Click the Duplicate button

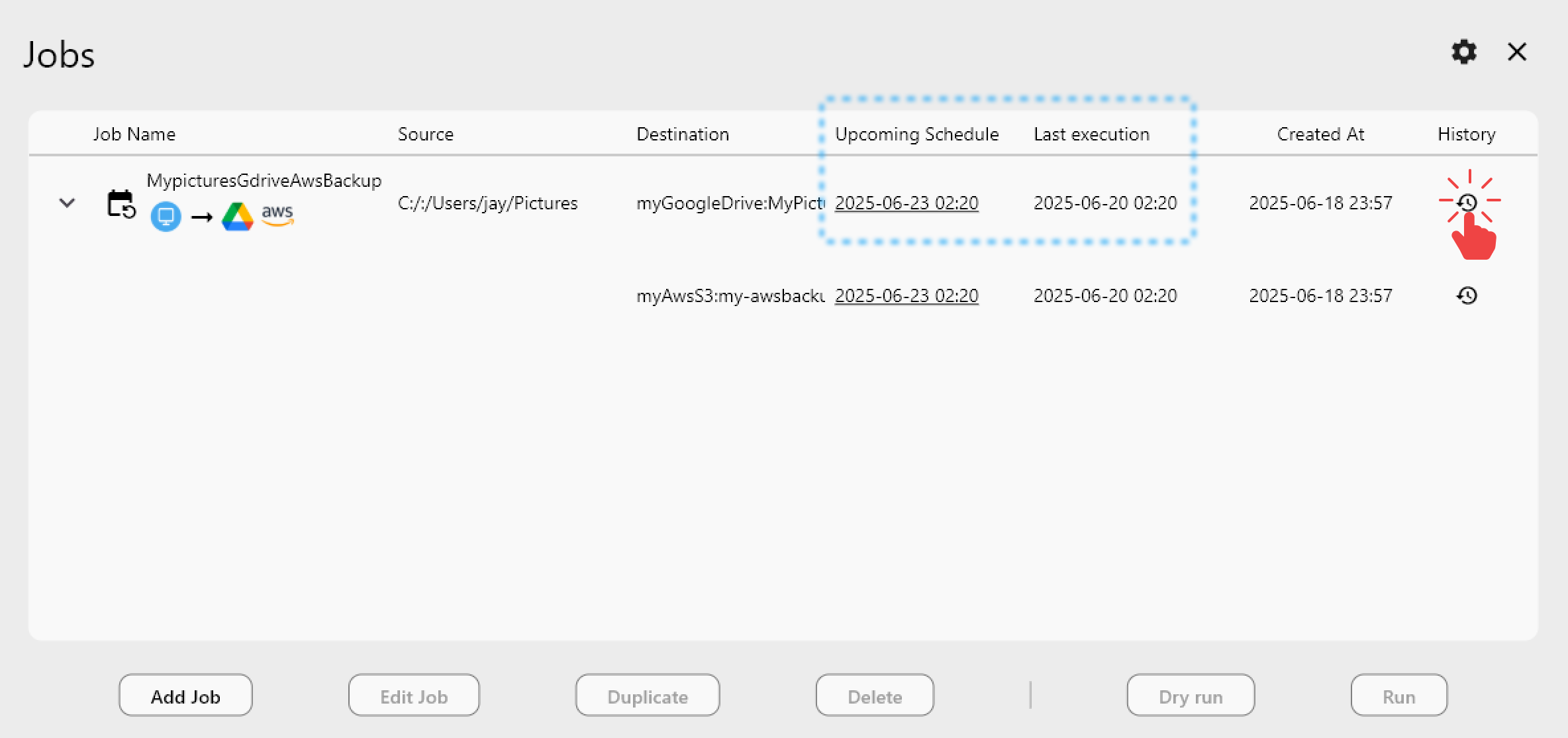[x=647, y=696]
